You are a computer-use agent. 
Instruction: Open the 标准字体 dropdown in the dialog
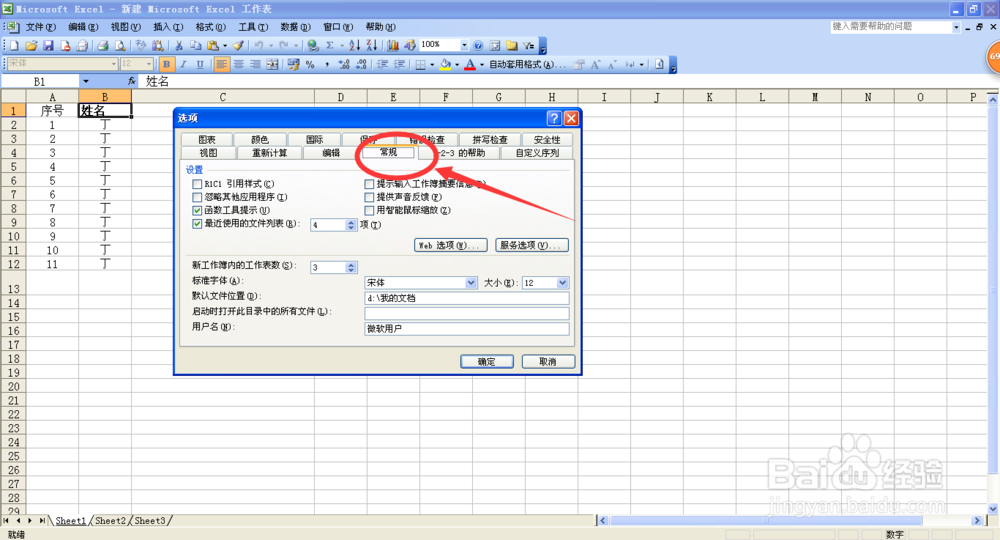tap(471, 282)
